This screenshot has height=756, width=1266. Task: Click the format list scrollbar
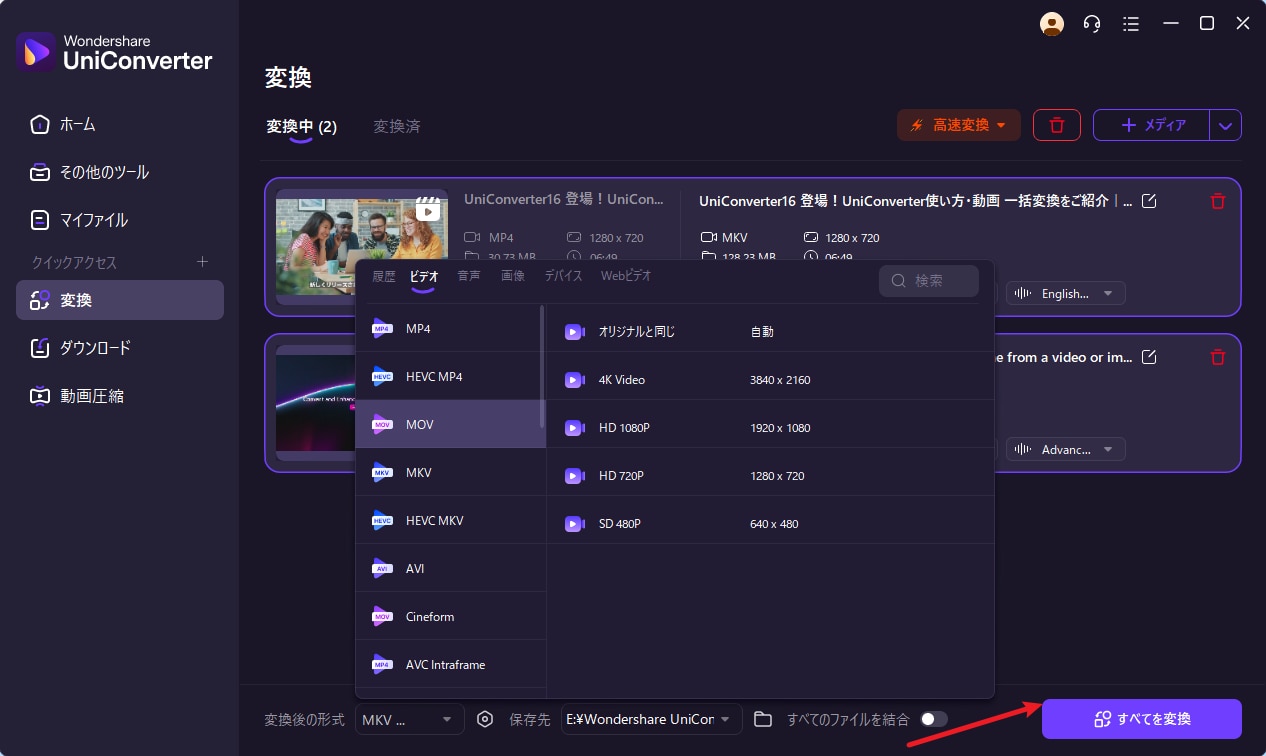tap(543, 365)
